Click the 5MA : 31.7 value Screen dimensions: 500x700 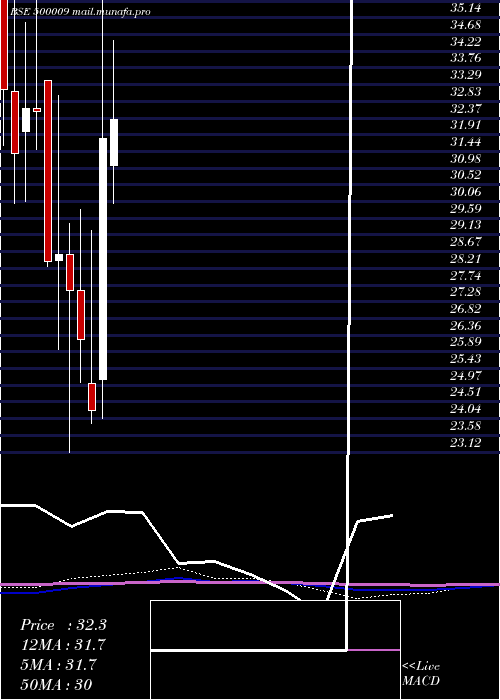(x=58, y=665)
